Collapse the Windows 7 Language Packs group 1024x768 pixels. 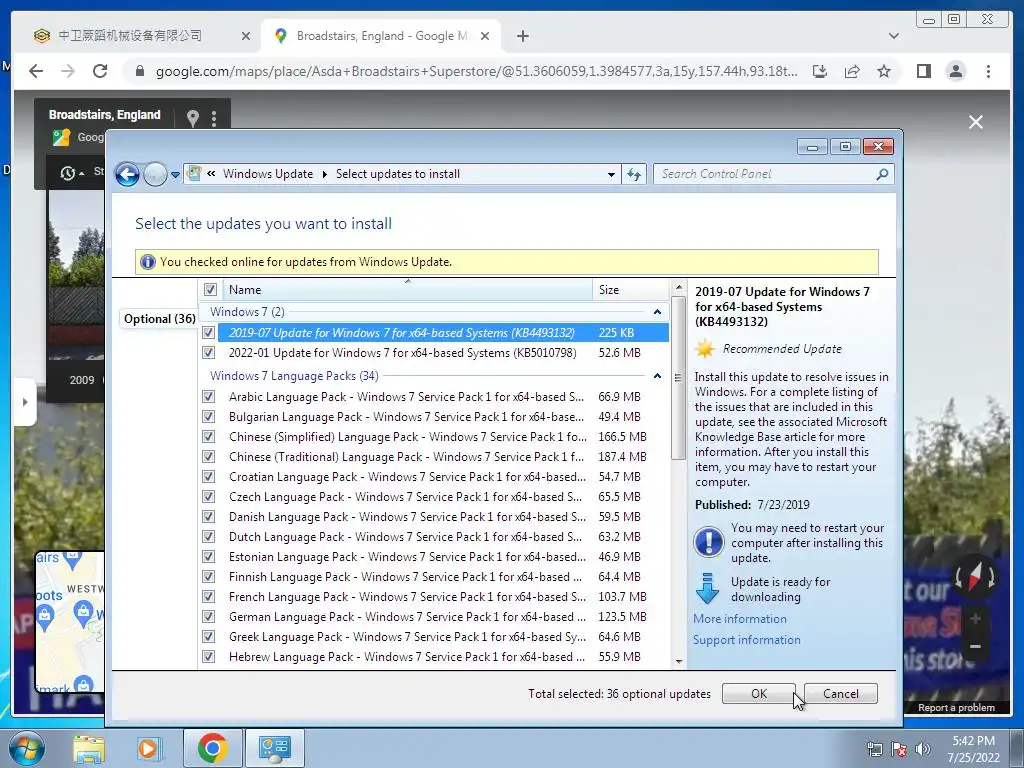point(657,376)
